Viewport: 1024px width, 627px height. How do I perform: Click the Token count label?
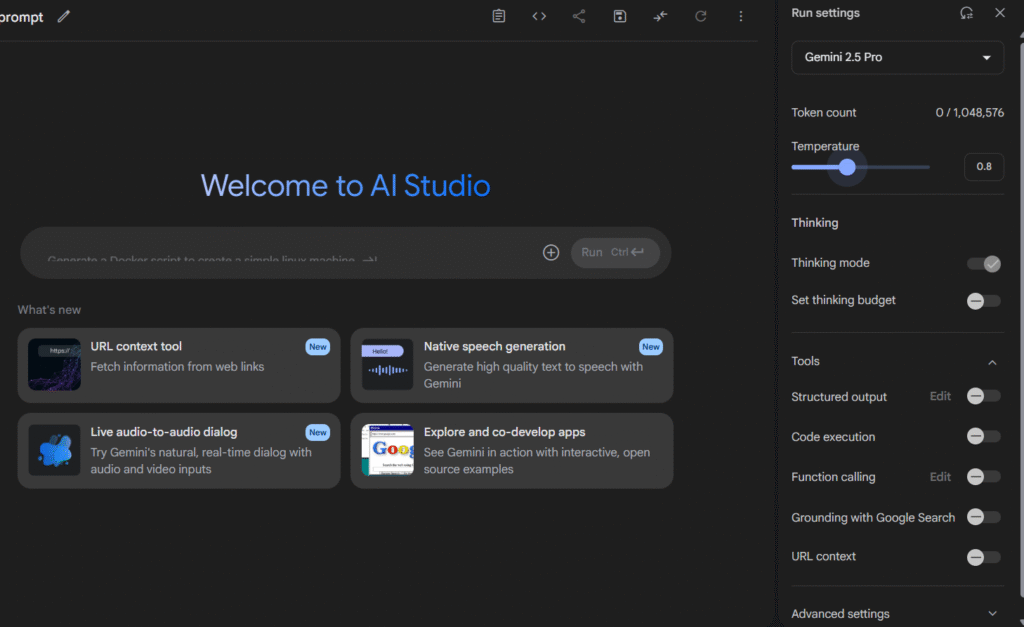click(x=824, y=112)
